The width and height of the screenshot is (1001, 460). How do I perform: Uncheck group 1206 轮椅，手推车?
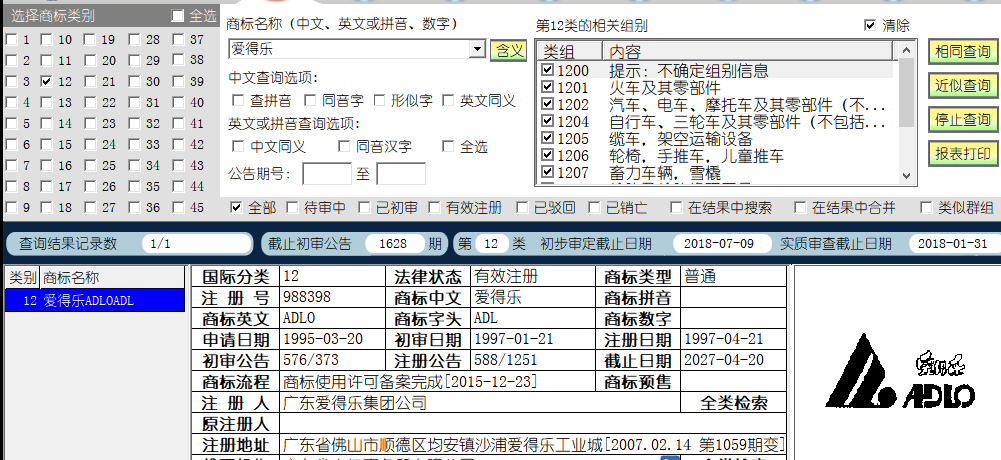pyautogui.click(x=547, y=154)
